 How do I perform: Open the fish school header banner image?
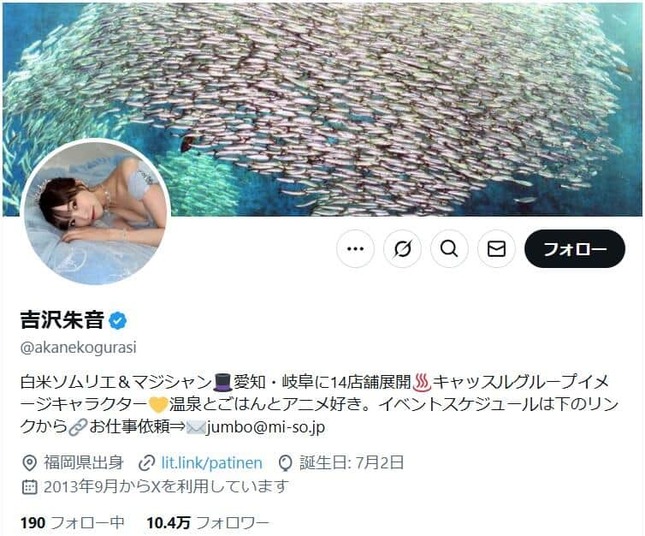pos(322,109)
